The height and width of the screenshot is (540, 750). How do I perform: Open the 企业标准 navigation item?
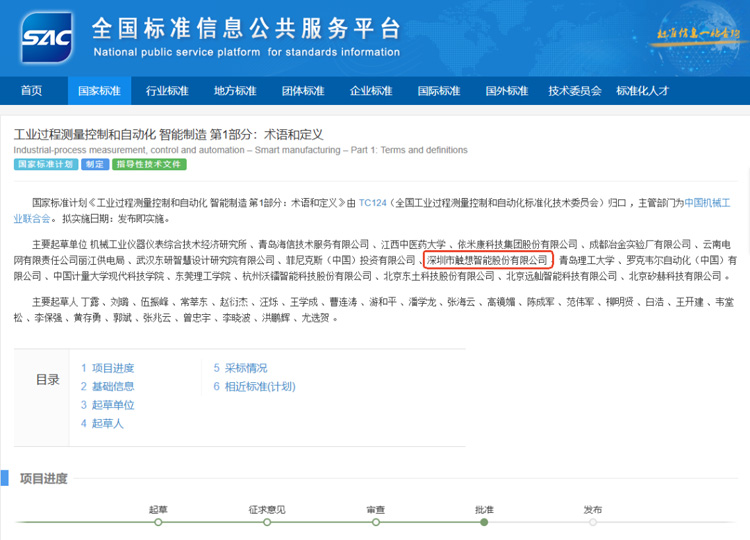pyautogui.click(x=371, y=91)
